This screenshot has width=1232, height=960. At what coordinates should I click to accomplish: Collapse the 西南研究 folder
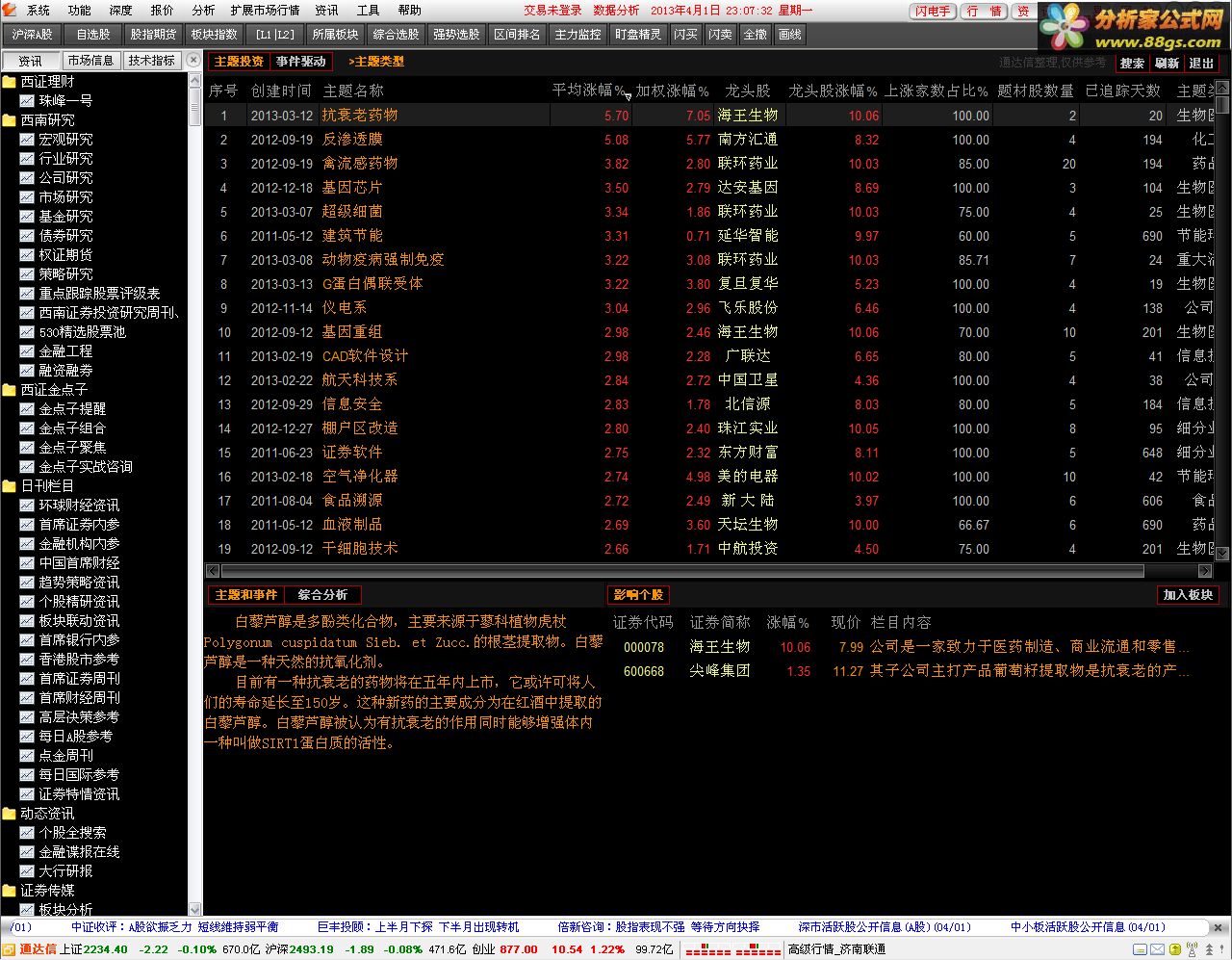(x=10, y=120)
